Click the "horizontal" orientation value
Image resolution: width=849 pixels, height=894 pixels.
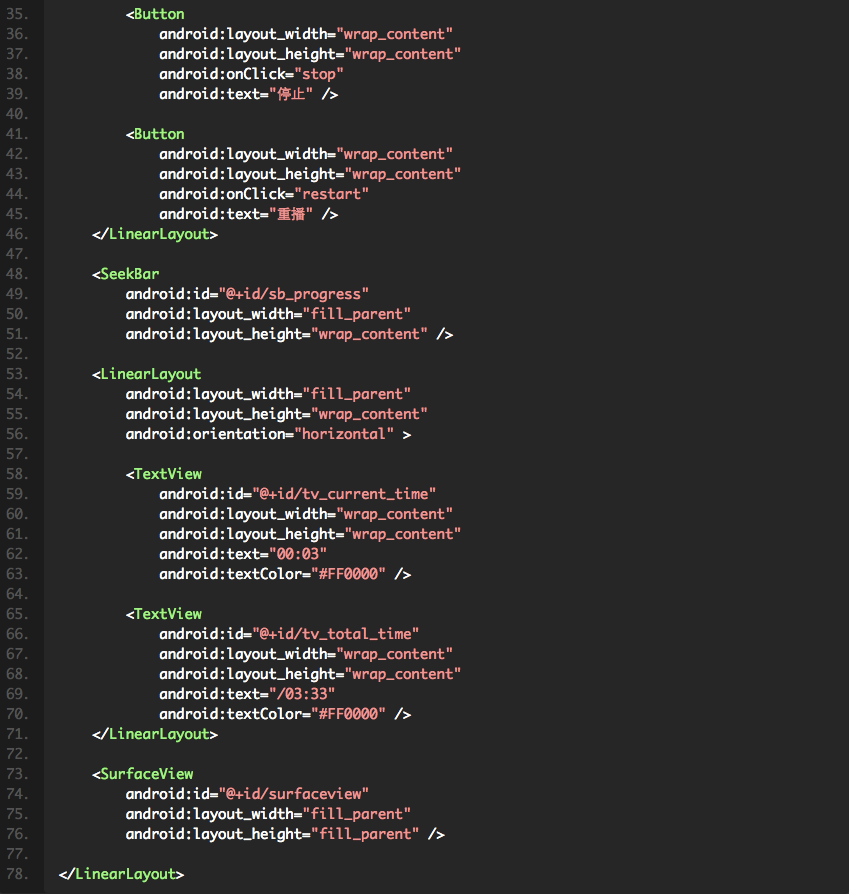point(344,434)
